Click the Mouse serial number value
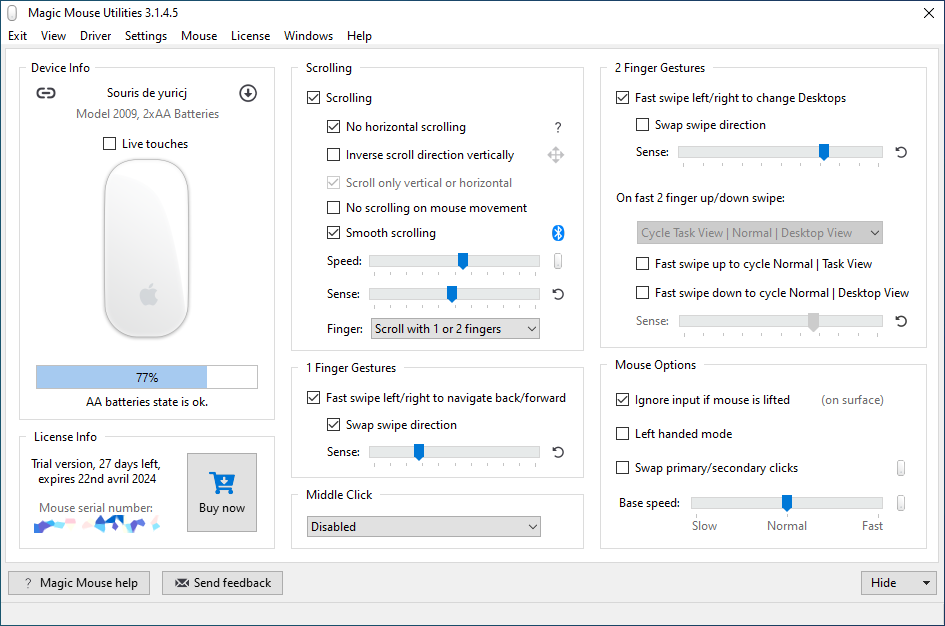Image resolution: width=945 pixels, height=626 pixels. (96, 525)
